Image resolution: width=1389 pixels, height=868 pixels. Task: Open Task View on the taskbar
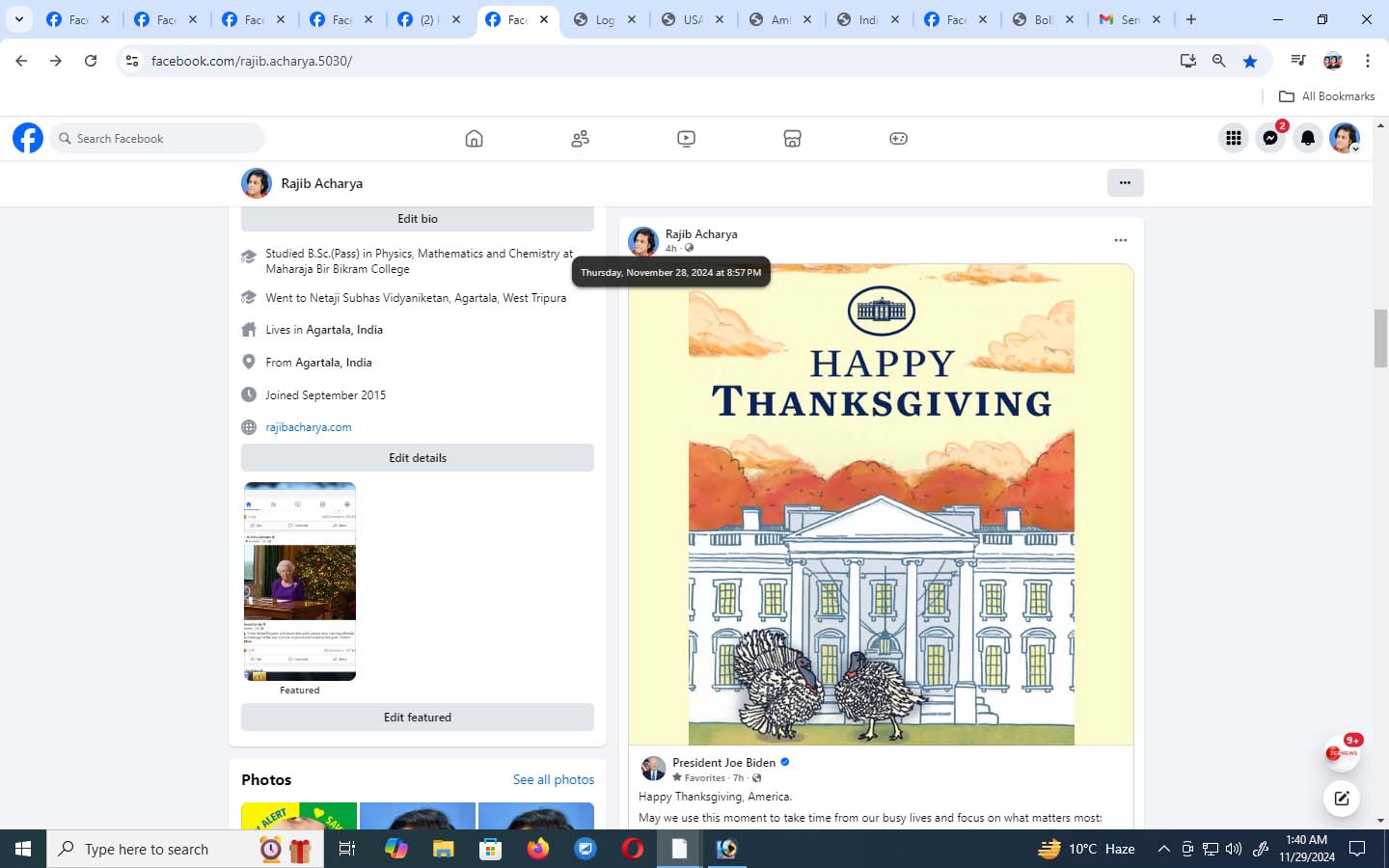[x=347, y=849]
